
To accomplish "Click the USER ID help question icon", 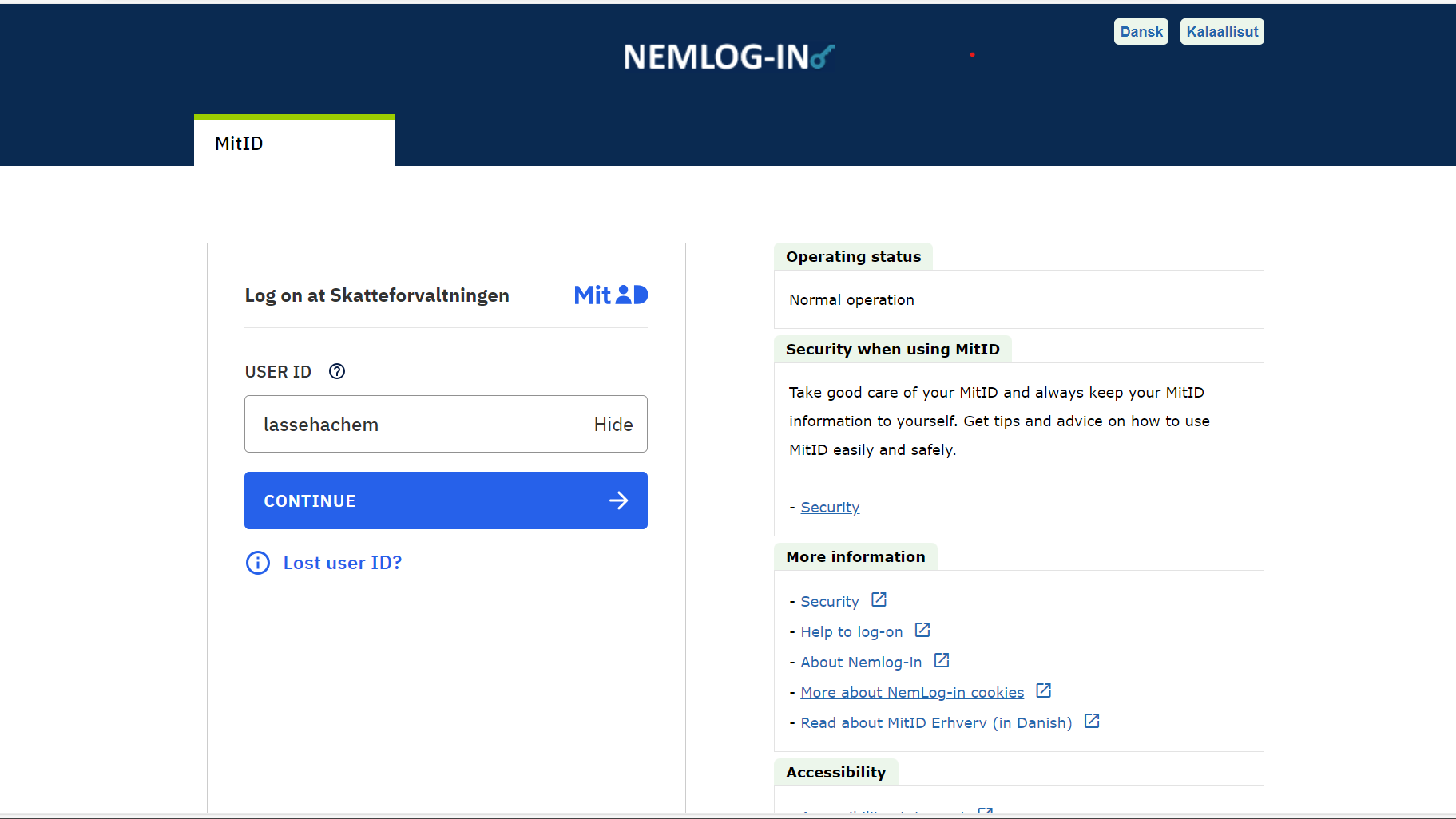I will pos(337,371).
